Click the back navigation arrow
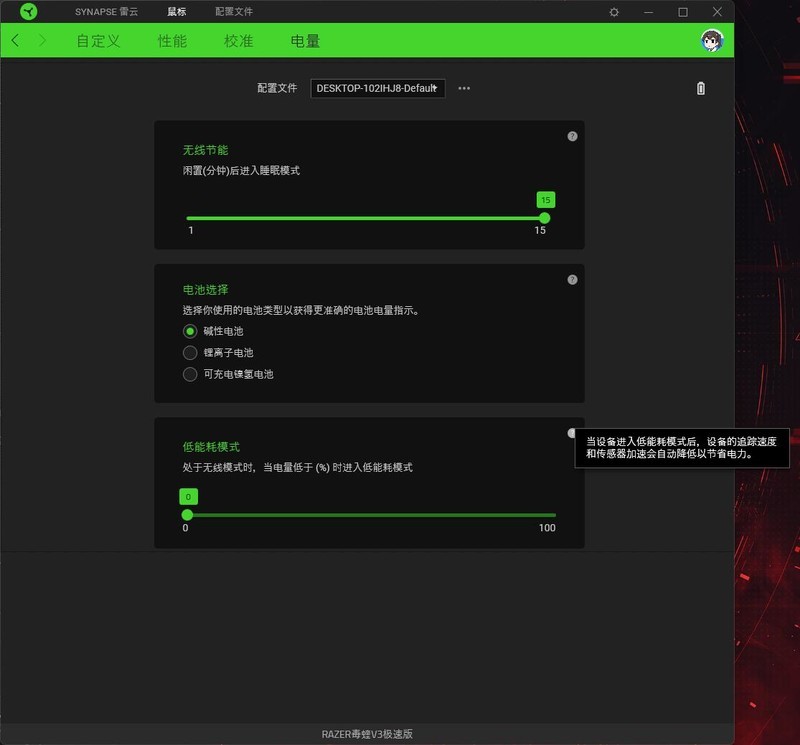This screenshot has width=800, height=745. point(15,41)
